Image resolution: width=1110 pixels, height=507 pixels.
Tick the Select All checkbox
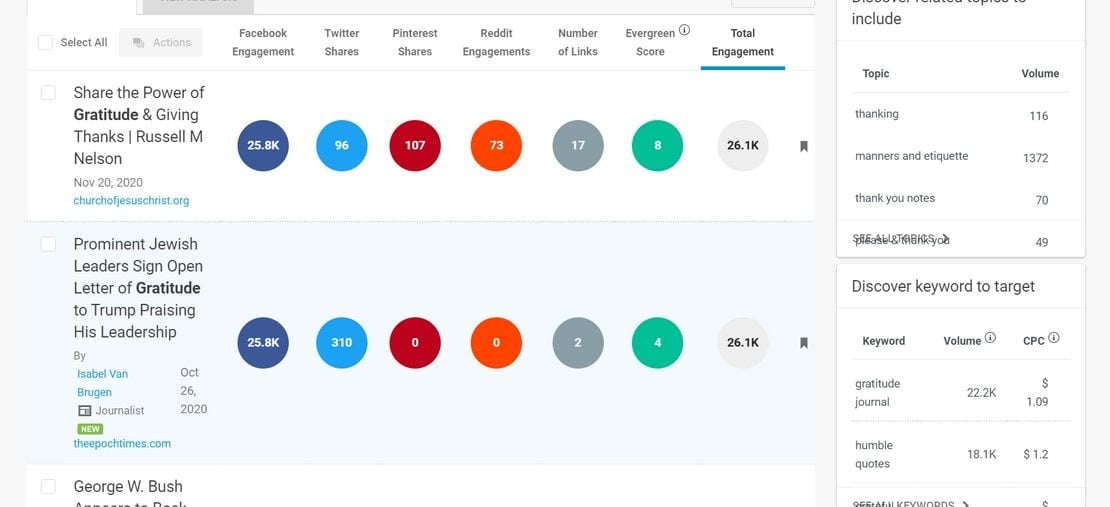click(45, 42)
